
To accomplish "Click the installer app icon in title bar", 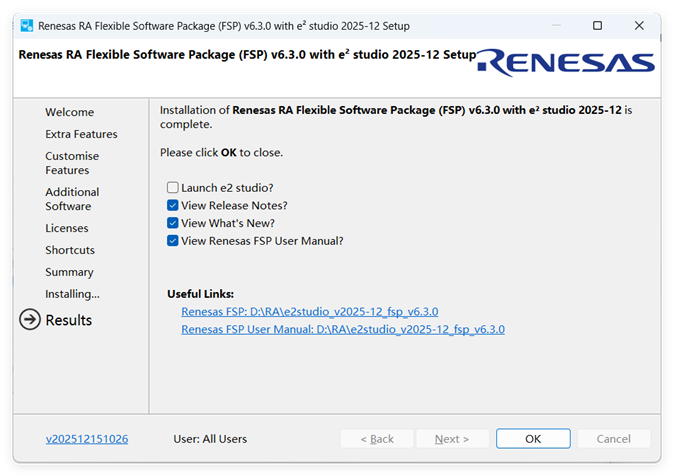I will (x=27, y=26).
